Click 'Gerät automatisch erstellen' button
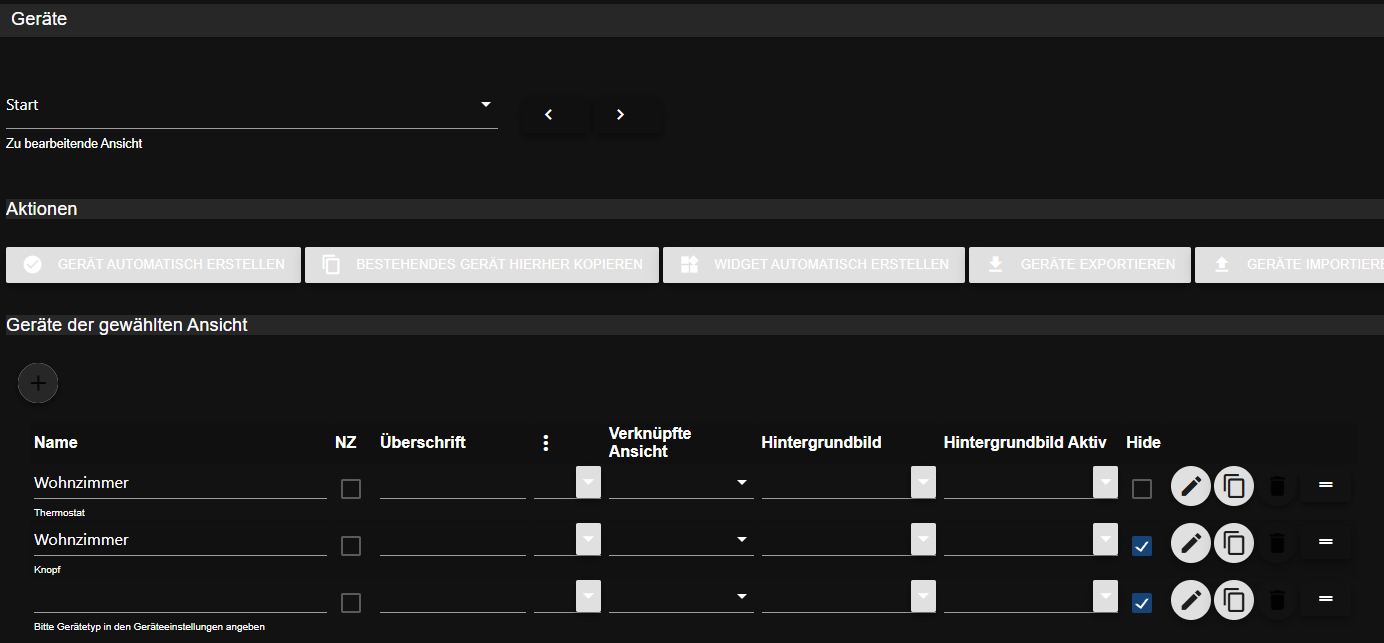This screenshot has height=643, width=1384. 153,265
